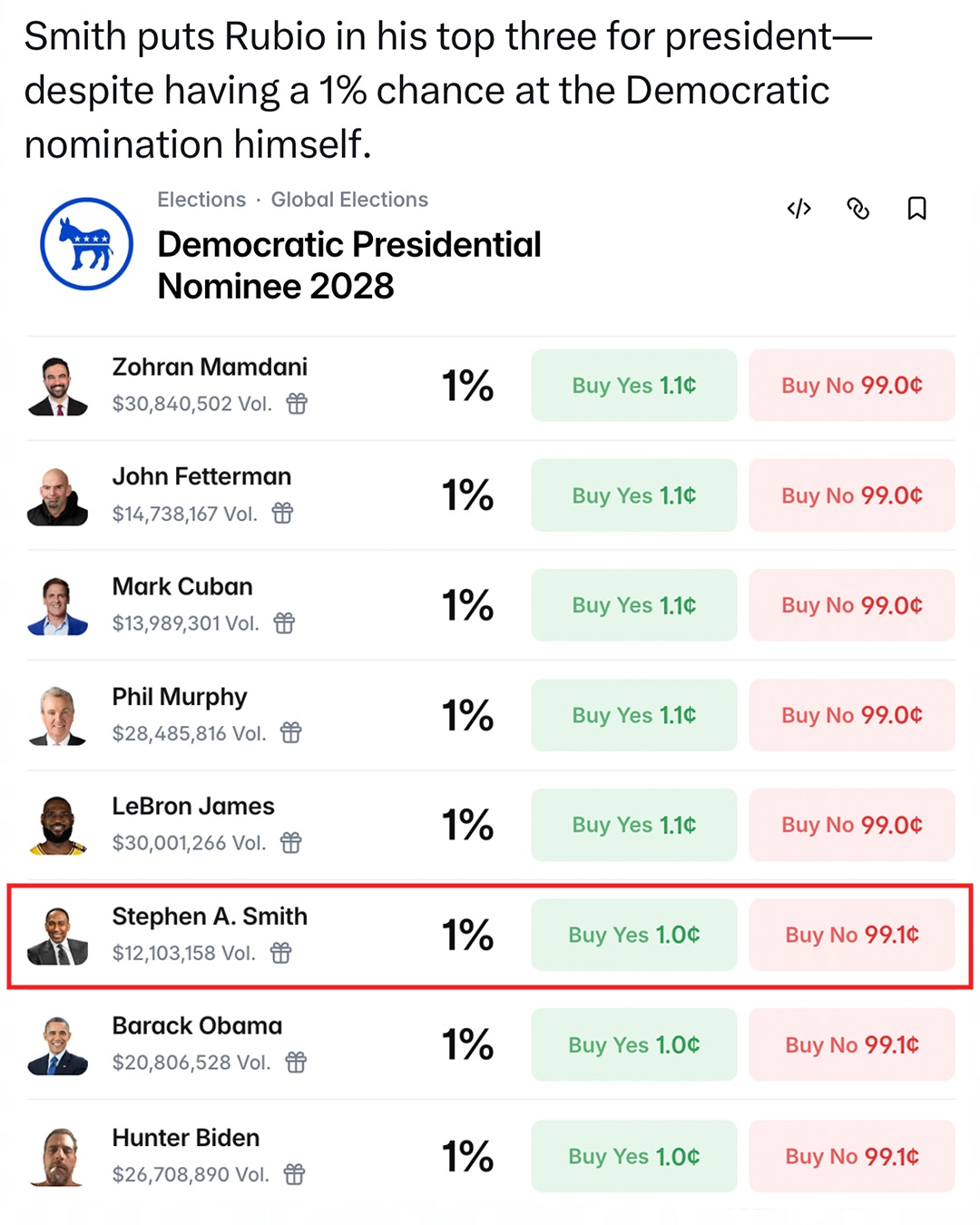Viewport: 980px width, 1225px height.
Task: Click the gift icon beside Mark Cuban volume
Action: click(x=284, y=623)
